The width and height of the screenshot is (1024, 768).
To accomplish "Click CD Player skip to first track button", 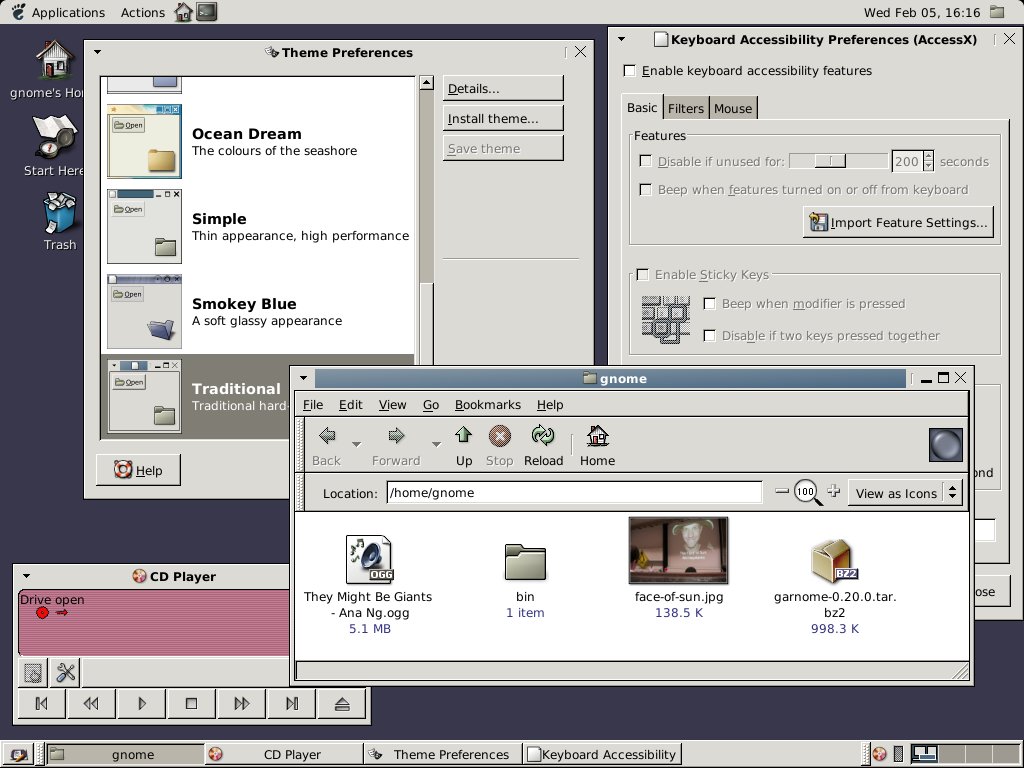I will pyautogui.click(x=41, y=703).
